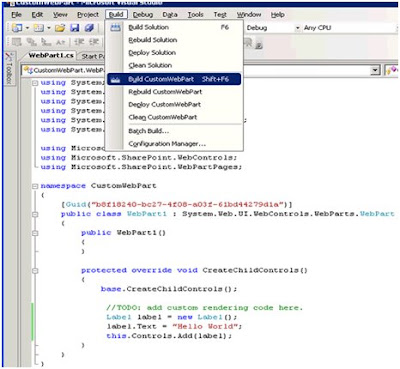Switch to the WebPart1.cs tab

pyautogui.click(x=51, y=56)
